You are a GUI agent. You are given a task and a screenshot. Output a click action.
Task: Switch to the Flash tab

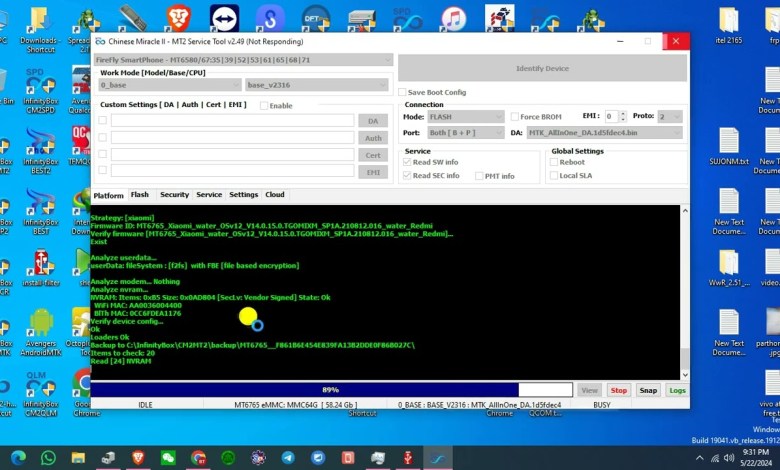(140, 194)
